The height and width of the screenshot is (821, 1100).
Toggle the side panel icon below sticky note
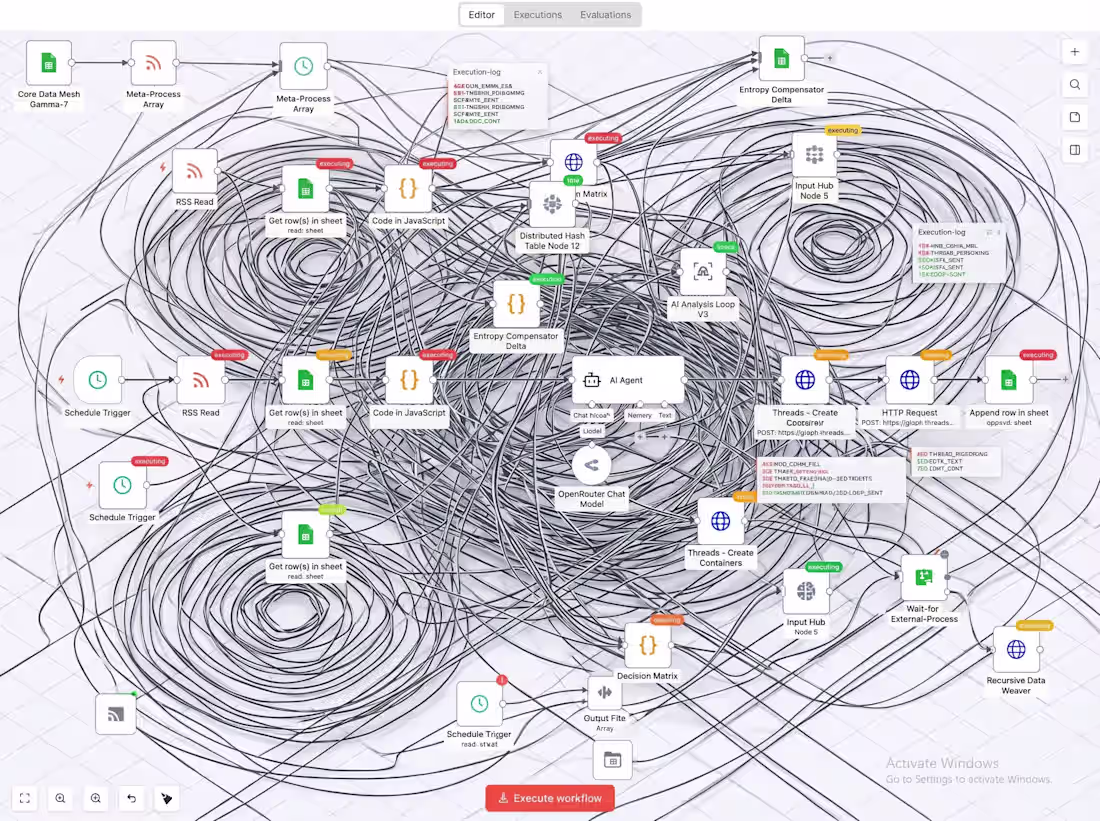1075,149
